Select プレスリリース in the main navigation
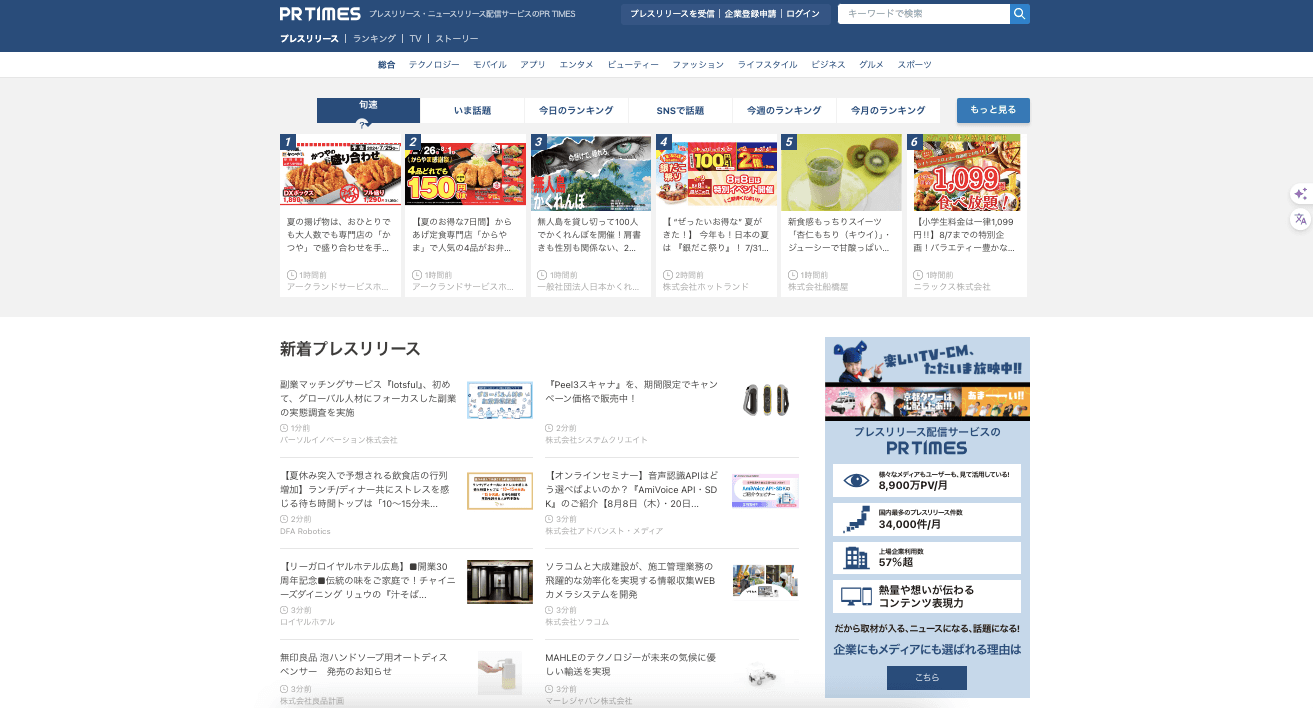This screenshot has width=1313, height=708. tap(309, 39)
